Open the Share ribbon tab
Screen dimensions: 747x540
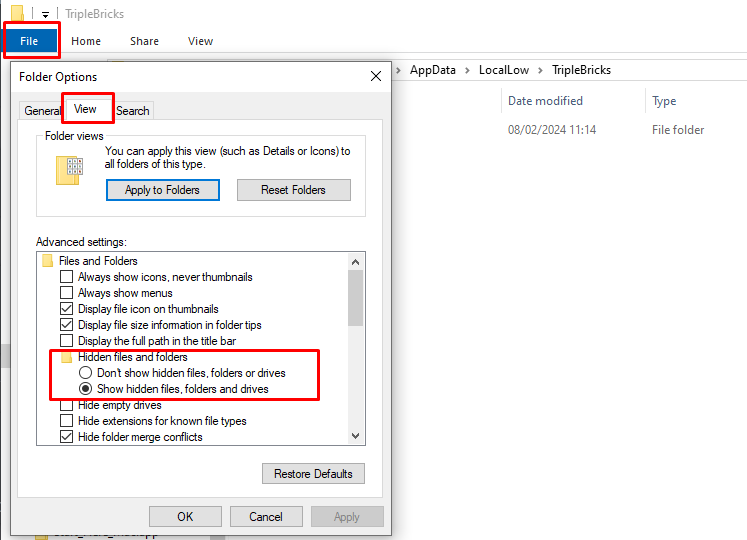(x=144, y=41)
